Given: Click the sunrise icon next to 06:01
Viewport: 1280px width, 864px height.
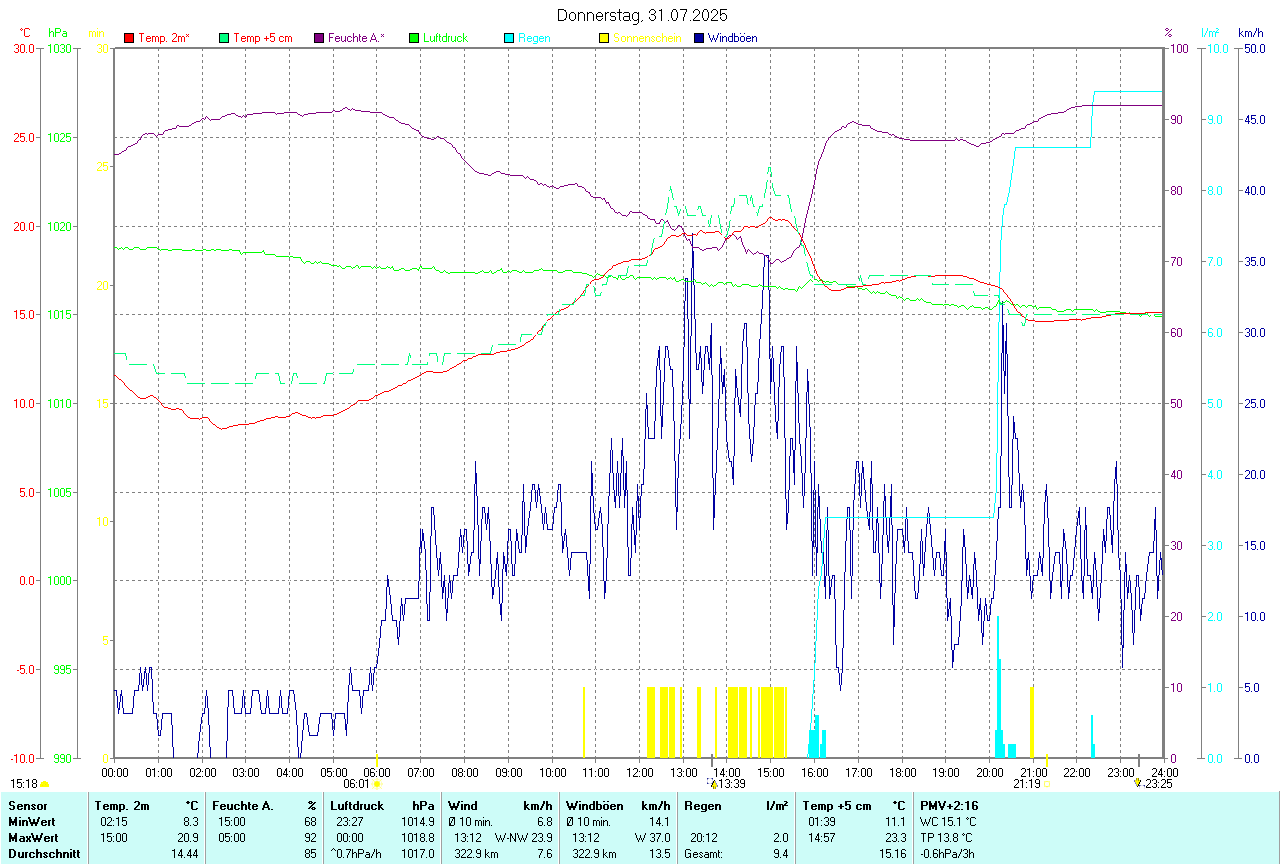Looking at the screenshot, I should click(377, 785).
